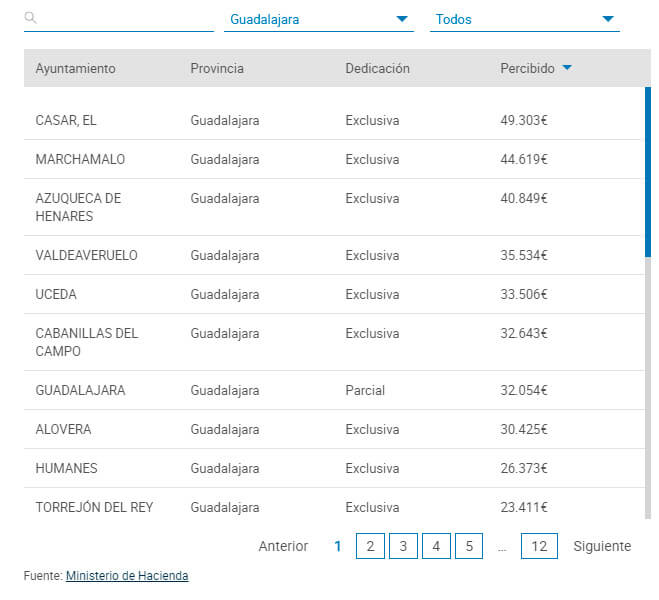Click the search magnifier icon
The width and height of the screenshot is (659, 600).
[31, 18]
